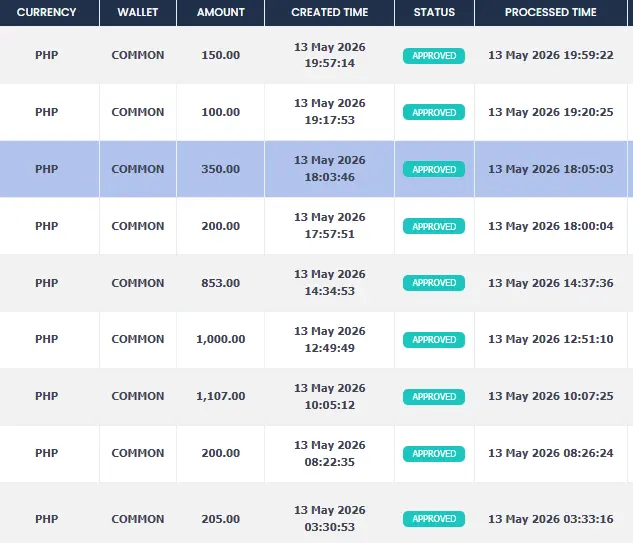Image resolution: width=633 pixels, height=543 pixels.
Task: Click created time 13 May 2026 19:17:53
Action: [x=329, y=111]
